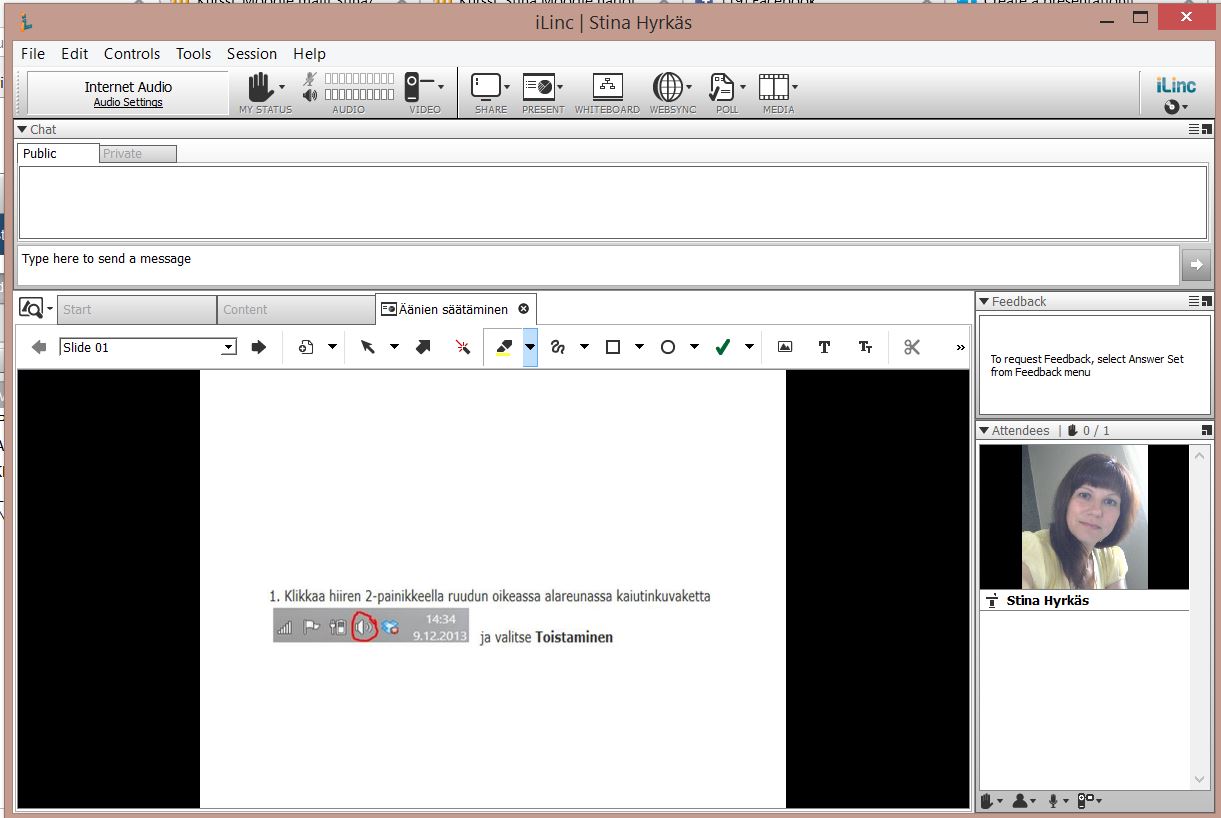Go to the next slide arrow

[259, 347]
